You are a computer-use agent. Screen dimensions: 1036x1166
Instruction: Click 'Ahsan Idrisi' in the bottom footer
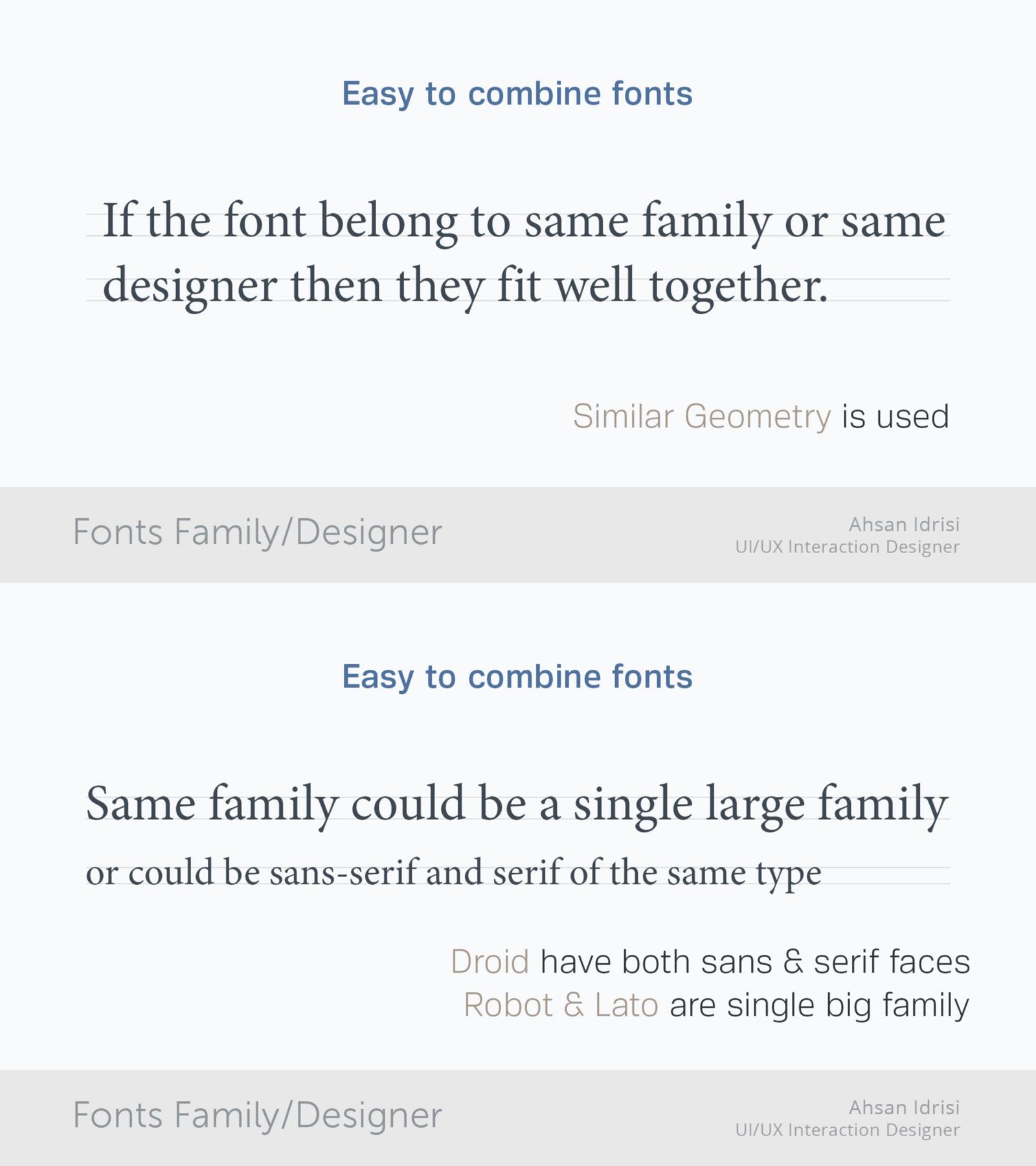(x=904, y=1107)
